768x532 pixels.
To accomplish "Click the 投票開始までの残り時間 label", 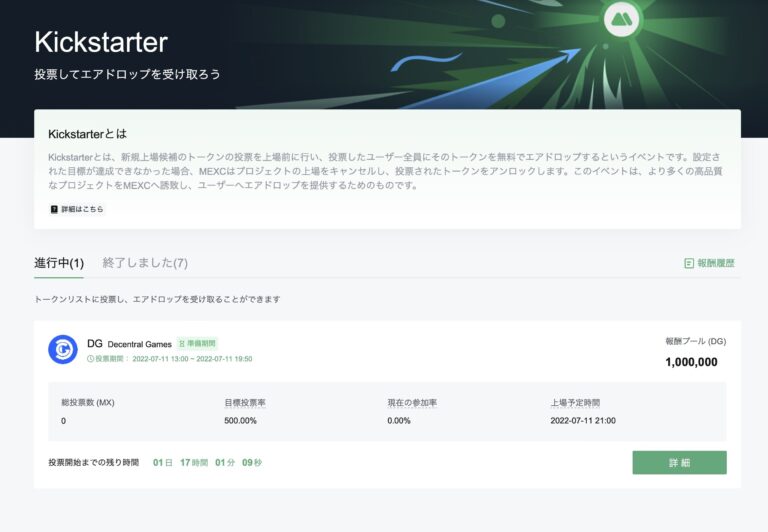I will coord(94,462).
